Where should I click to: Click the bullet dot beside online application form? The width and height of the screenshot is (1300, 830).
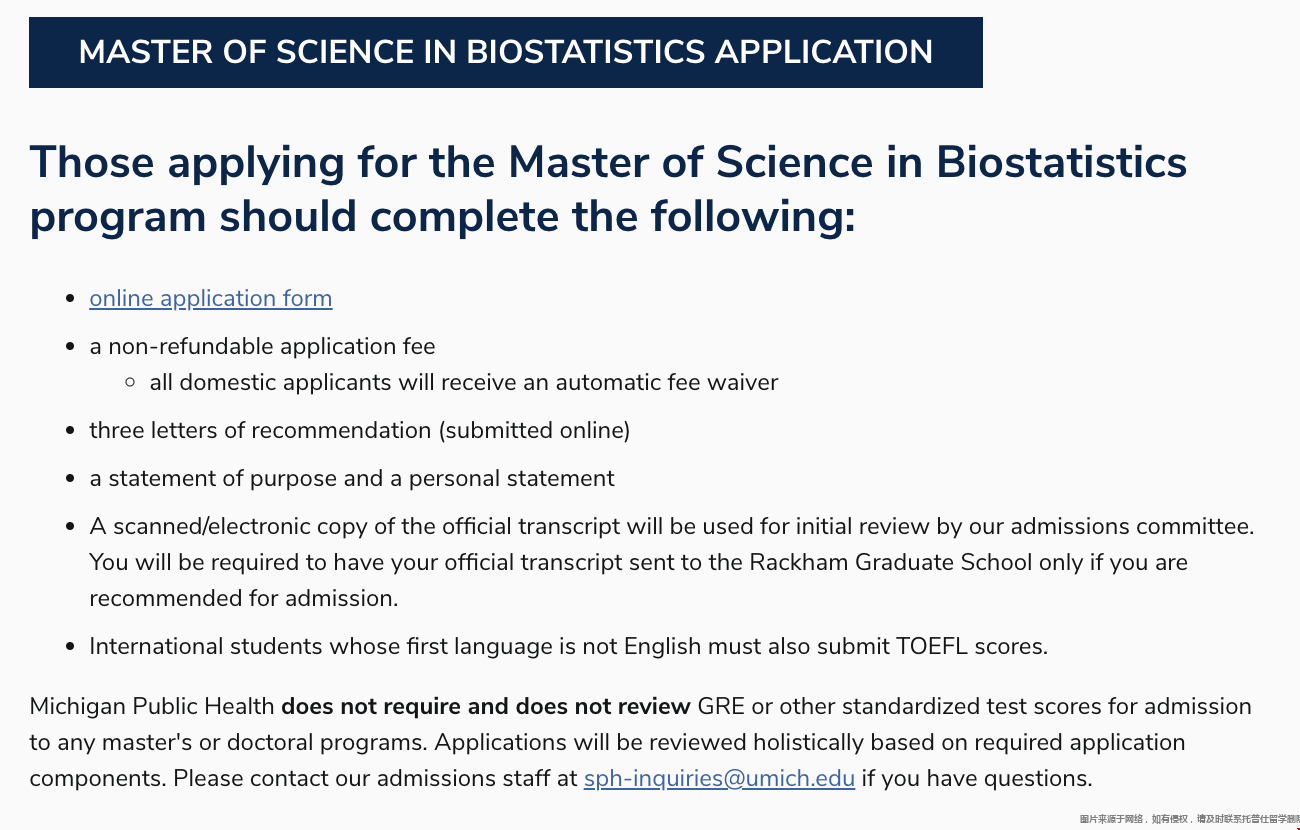70,299
